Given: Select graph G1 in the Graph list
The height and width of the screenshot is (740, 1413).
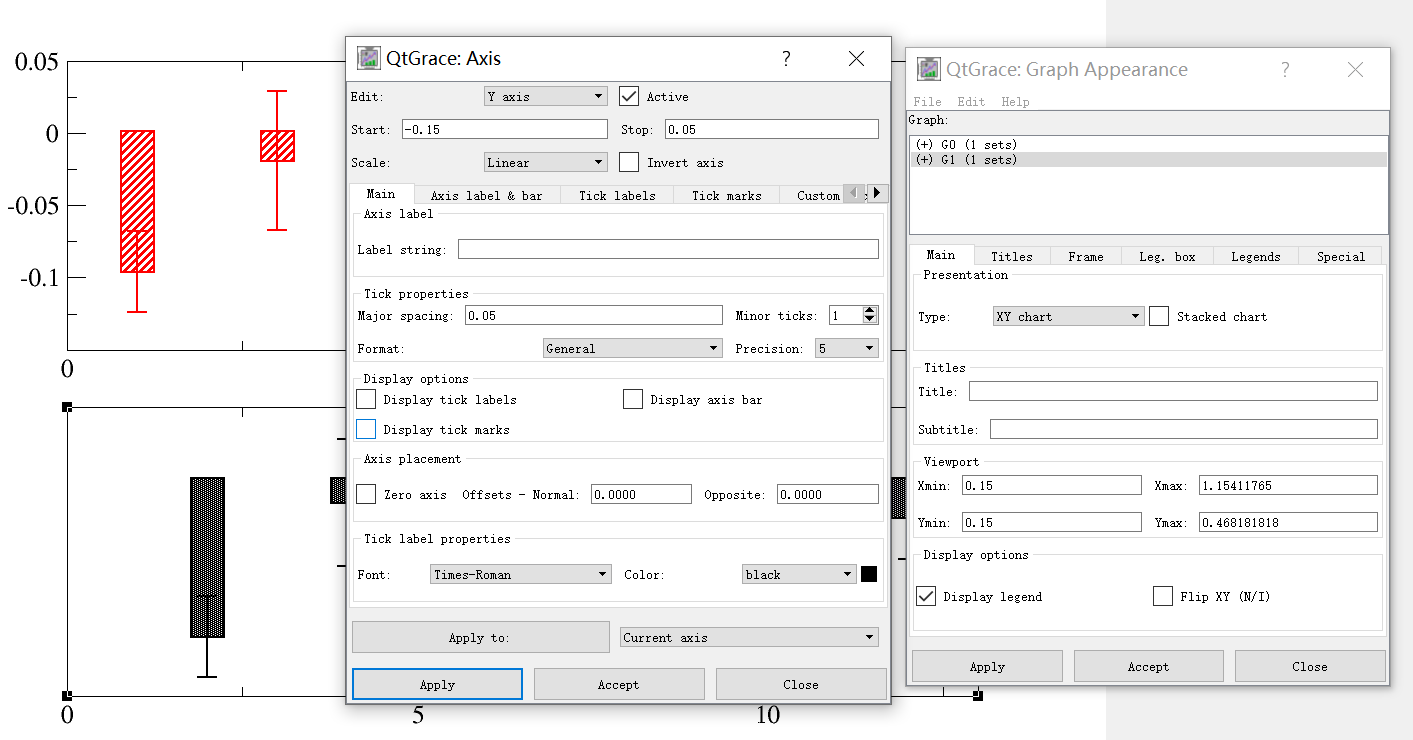Looking at the screenshot, I should [x=1000, y=159].
